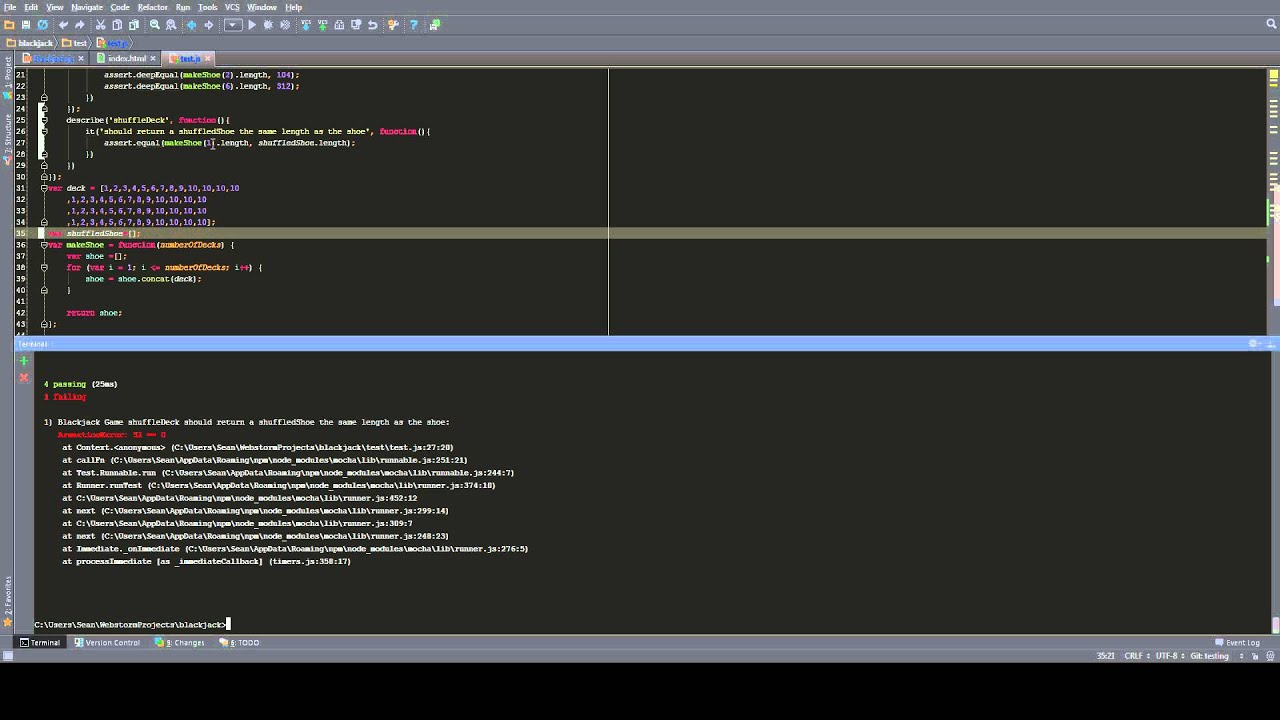The width and height of the screenshot is (1280, 720).
Task: Click the Save All toolbar icon
Action: (26, 25)
